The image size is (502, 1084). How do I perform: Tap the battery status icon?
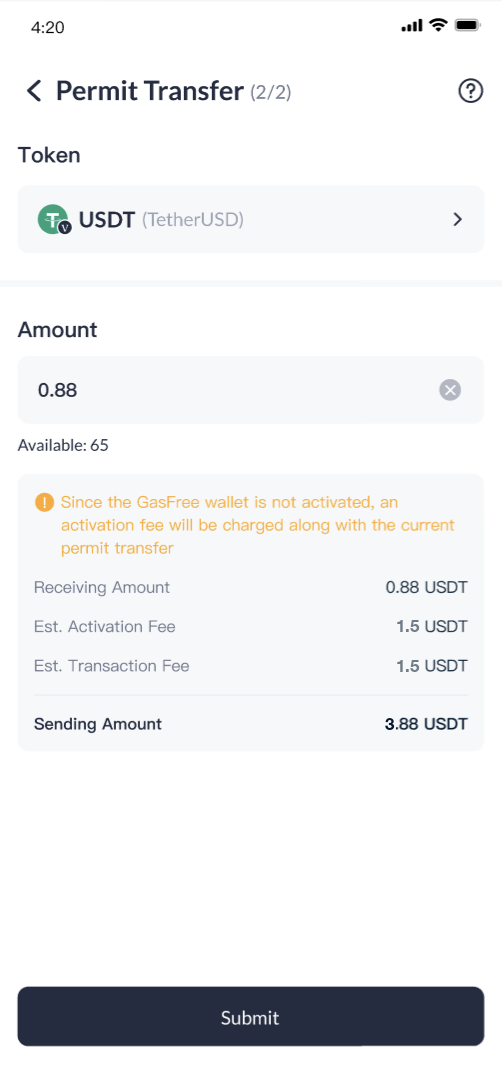click(x=468, y=26)
